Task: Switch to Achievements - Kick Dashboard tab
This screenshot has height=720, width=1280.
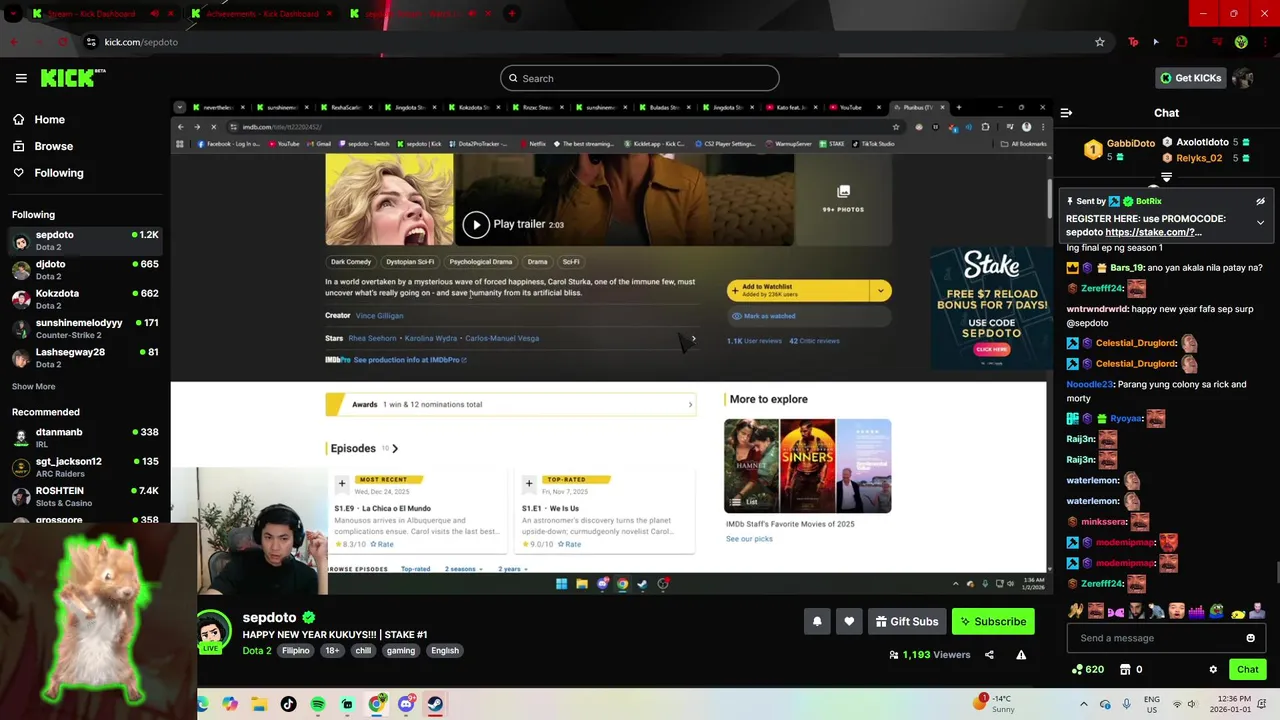Action: tap(262, 14)
